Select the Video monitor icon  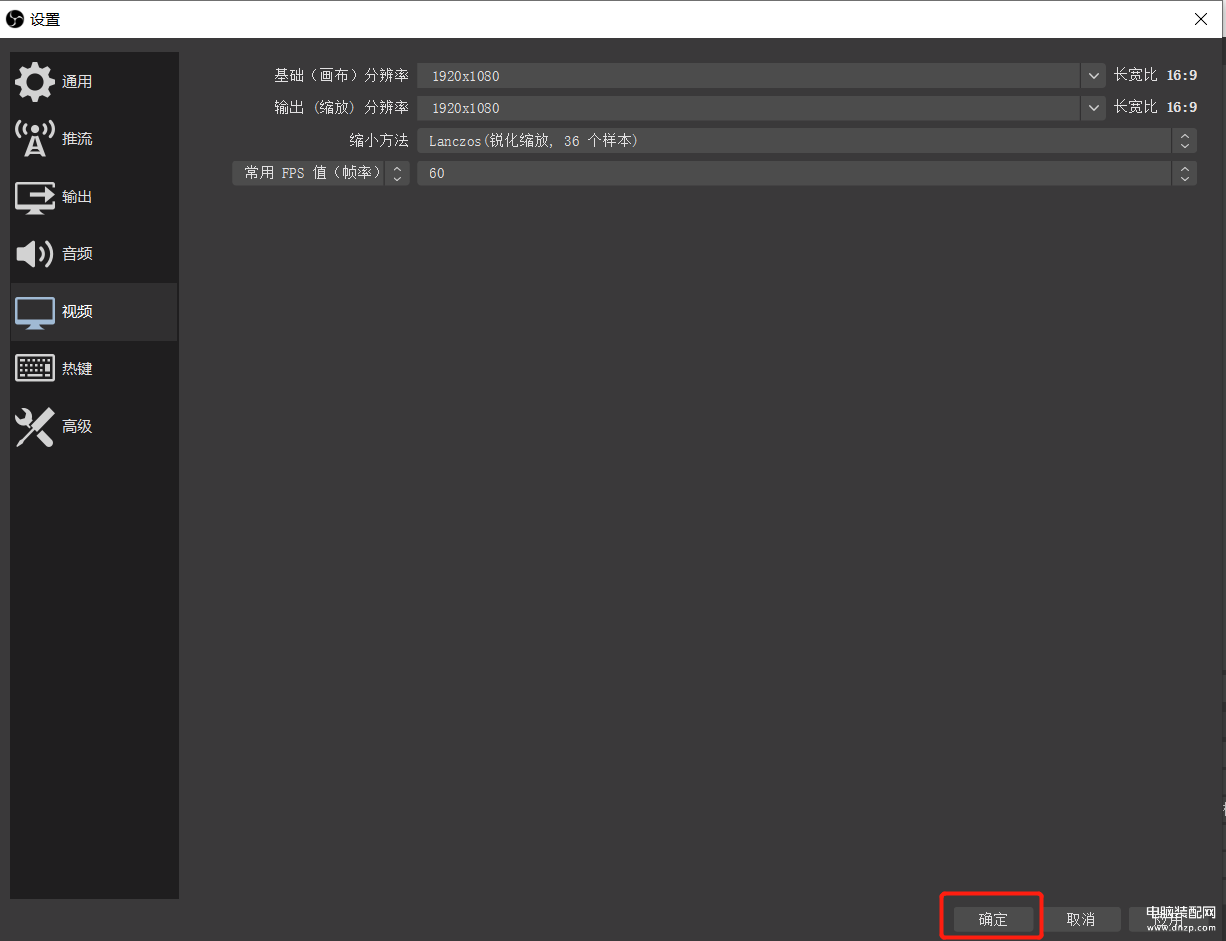tap(35, 313)
